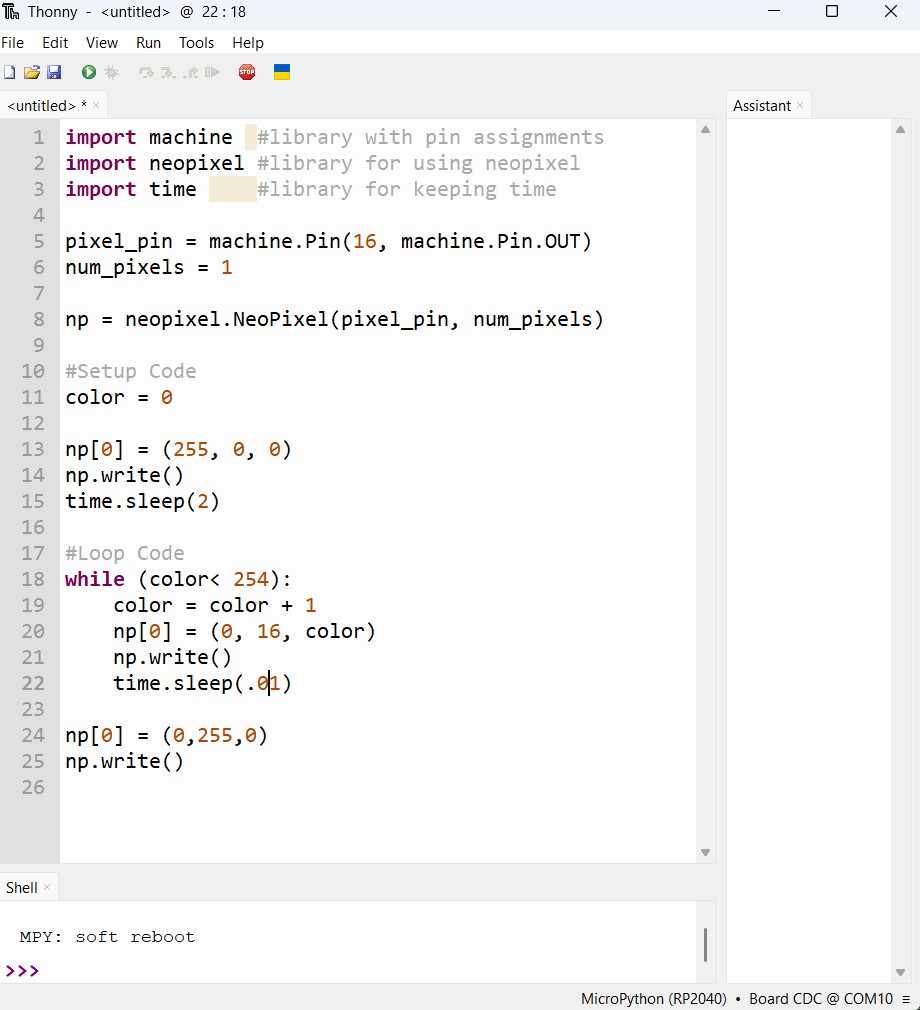
Task: Click Assistant panel scrollbar down arrow
Action: coord(901,973)
